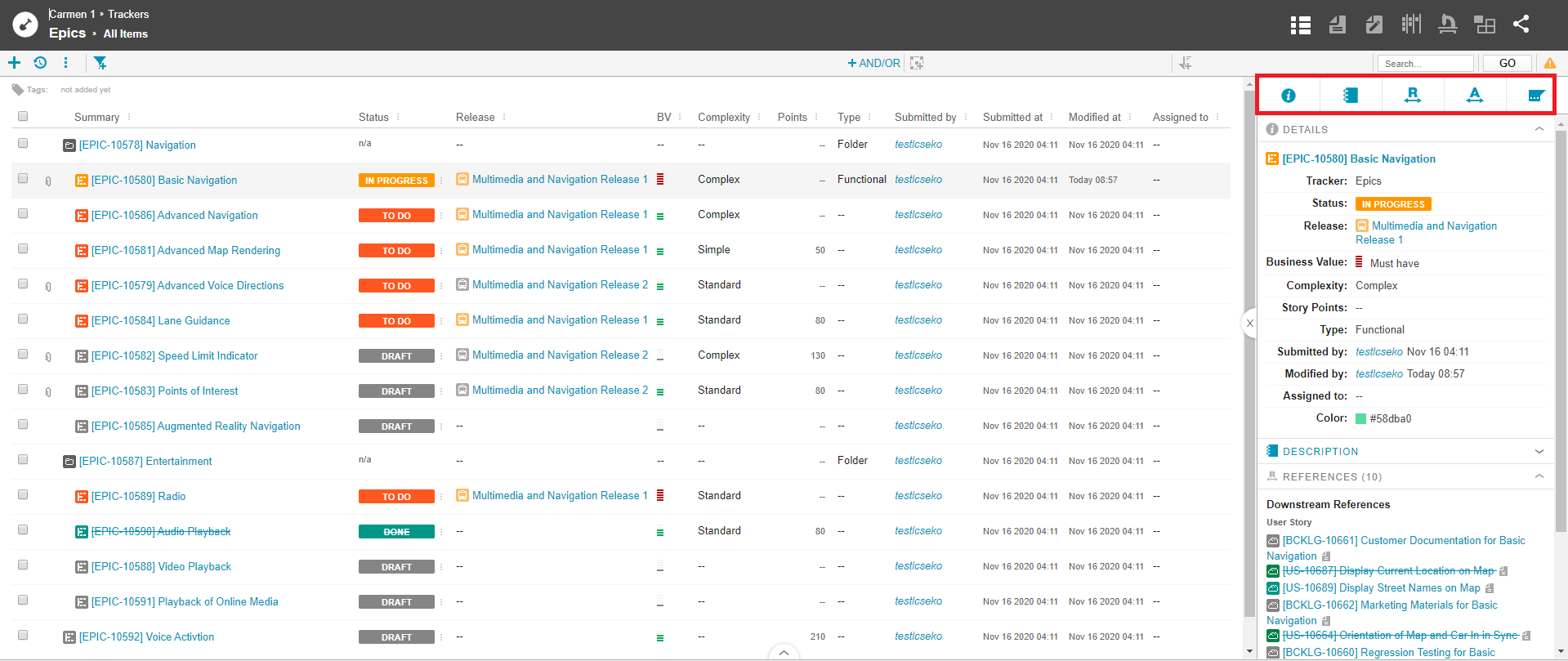The width and height of the screenshot is (1568, 661).
Task: Click the microscope icon in the header
Action: [1448, 25]
